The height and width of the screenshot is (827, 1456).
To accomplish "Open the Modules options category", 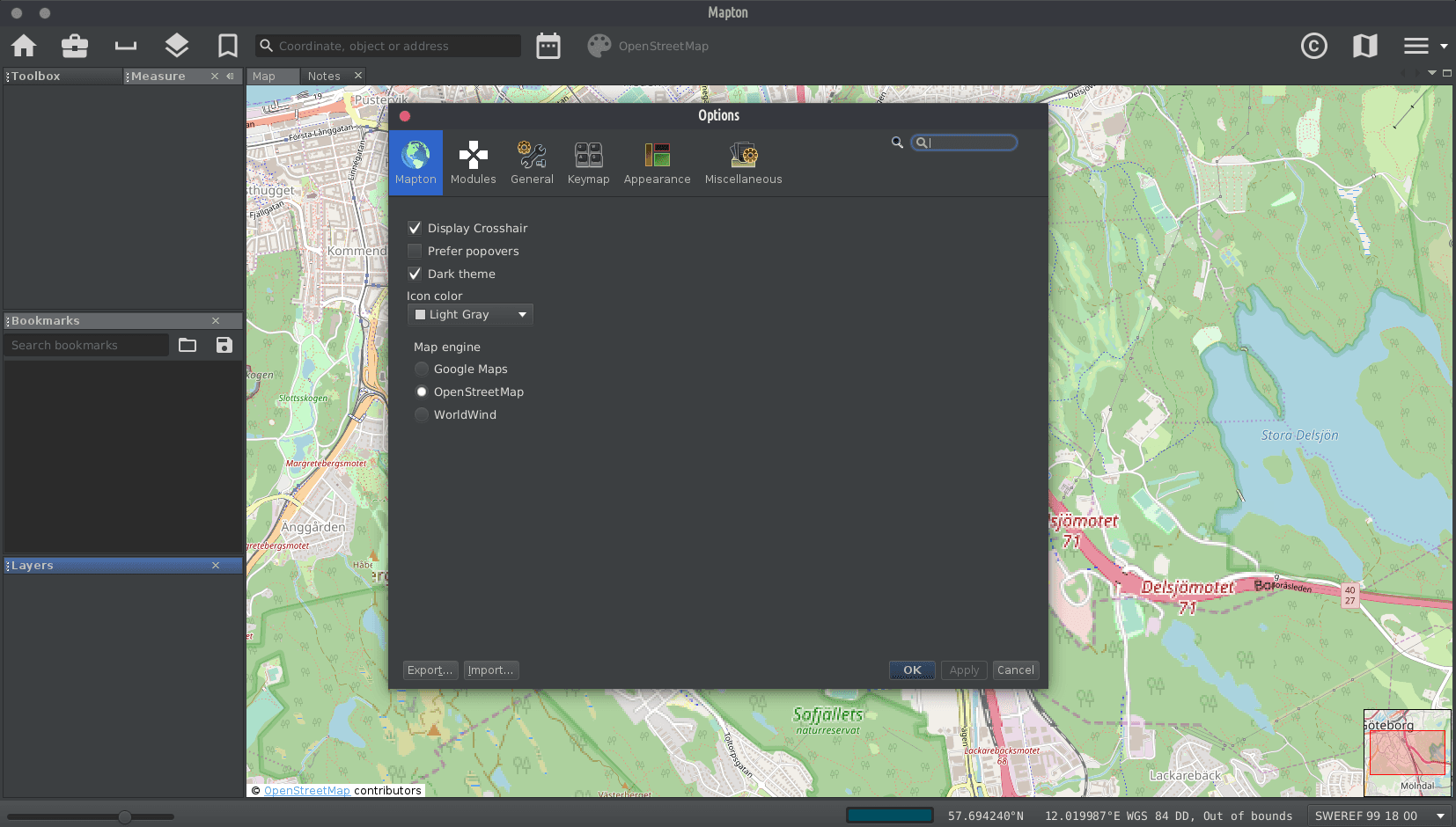I will coord(473,163).
